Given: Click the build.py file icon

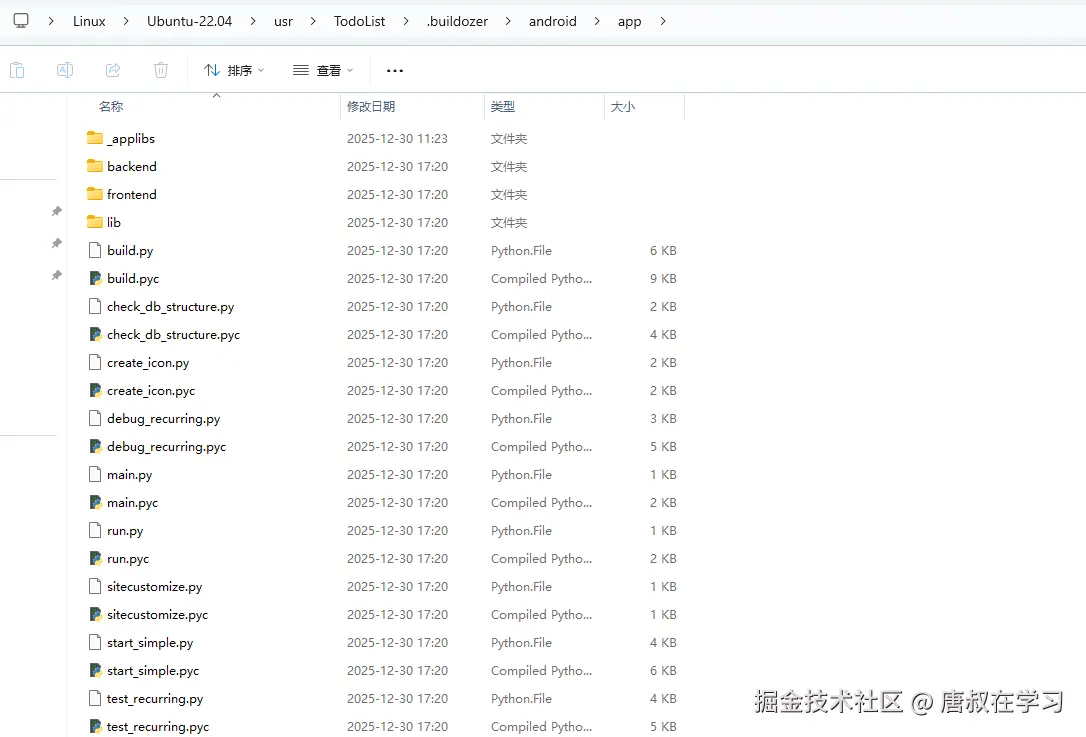Looking at the screenshot, I should pos(95,250).
